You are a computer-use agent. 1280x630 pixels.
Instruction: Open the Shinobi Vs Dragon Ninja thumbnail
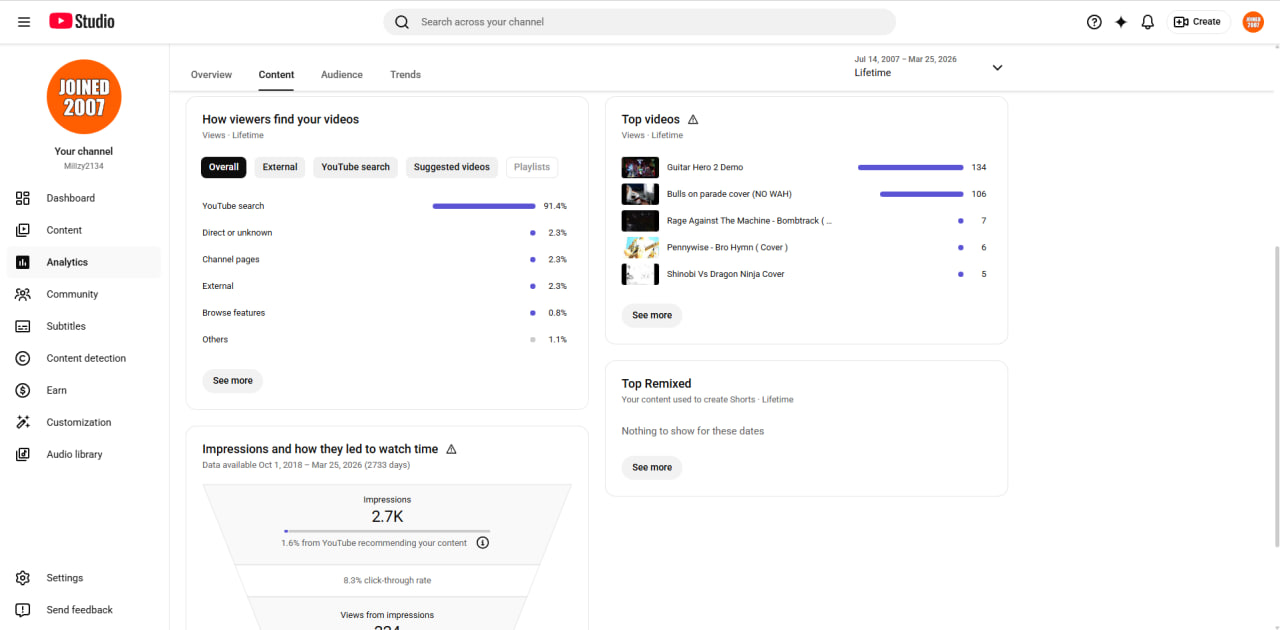point(640,274)
